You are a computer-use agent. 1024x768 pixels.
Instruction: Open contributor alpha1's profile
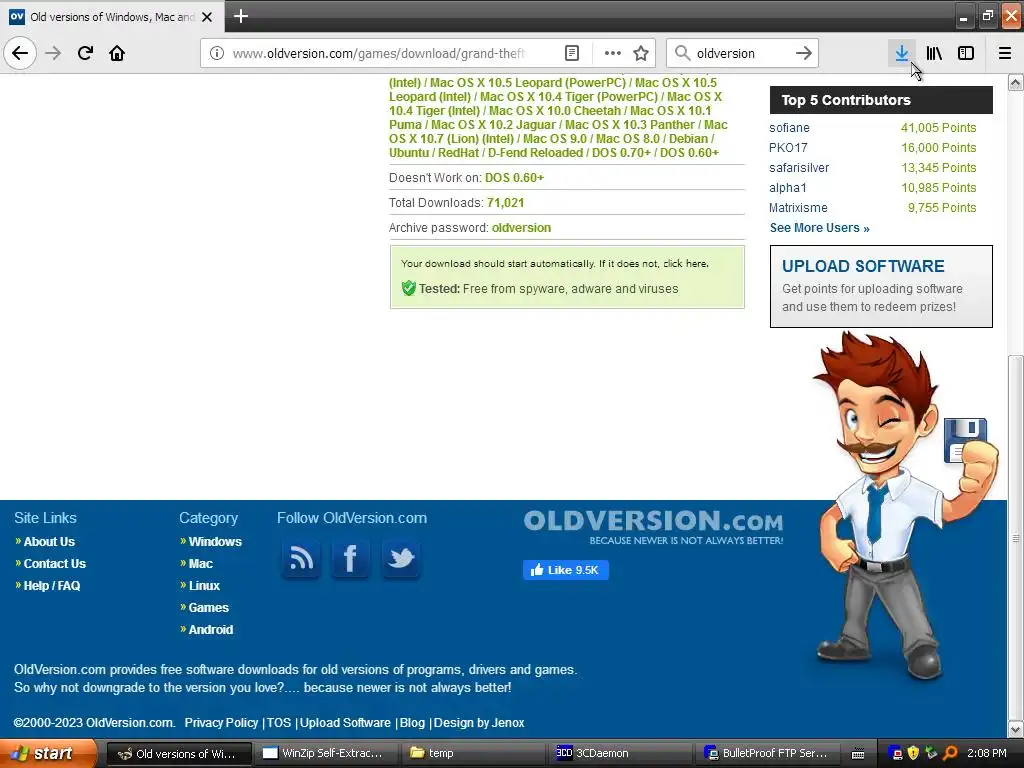(x=788, y=188)
